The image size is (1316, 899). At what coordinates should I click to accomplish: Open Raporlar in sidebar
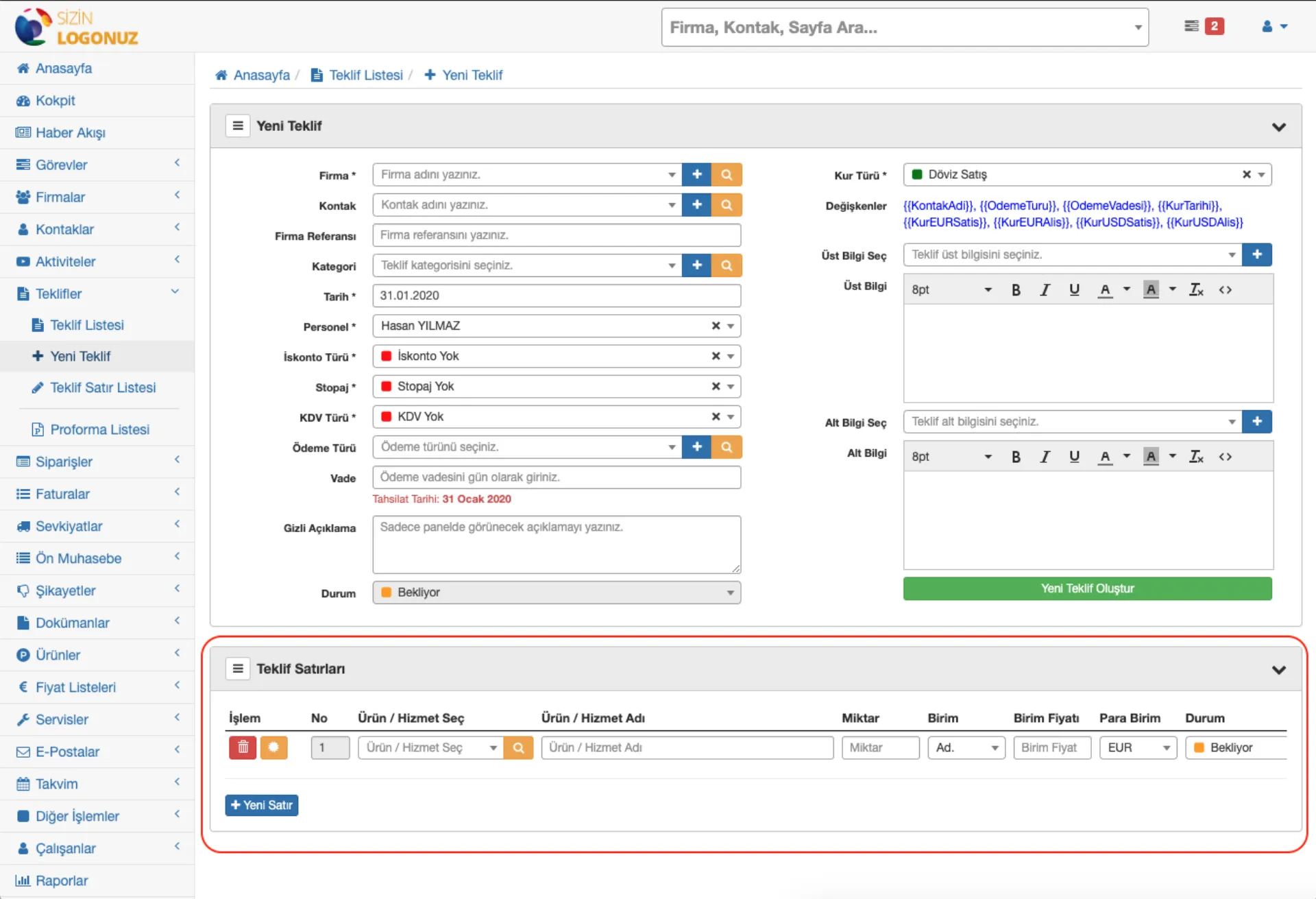point(97,880)
